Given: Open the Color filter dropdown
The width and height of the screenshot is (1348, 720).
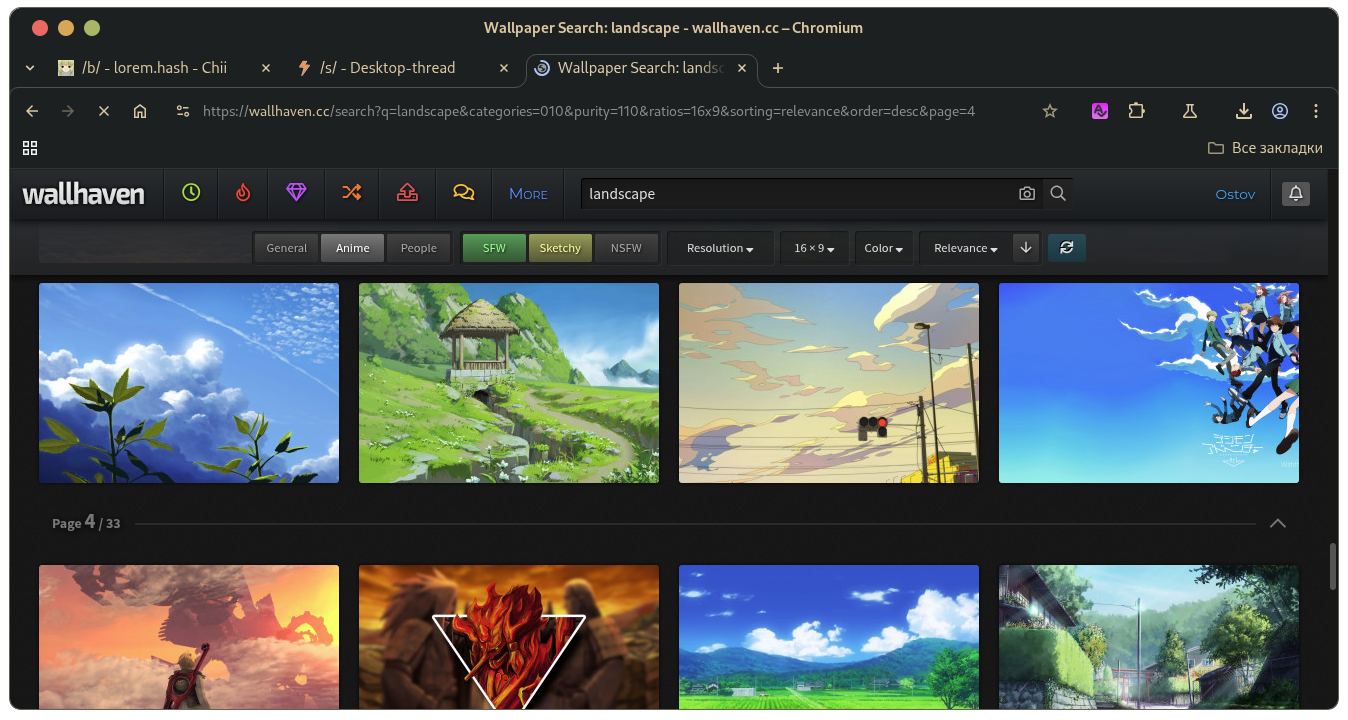Looking at the screenshot, I should point(884,248).
